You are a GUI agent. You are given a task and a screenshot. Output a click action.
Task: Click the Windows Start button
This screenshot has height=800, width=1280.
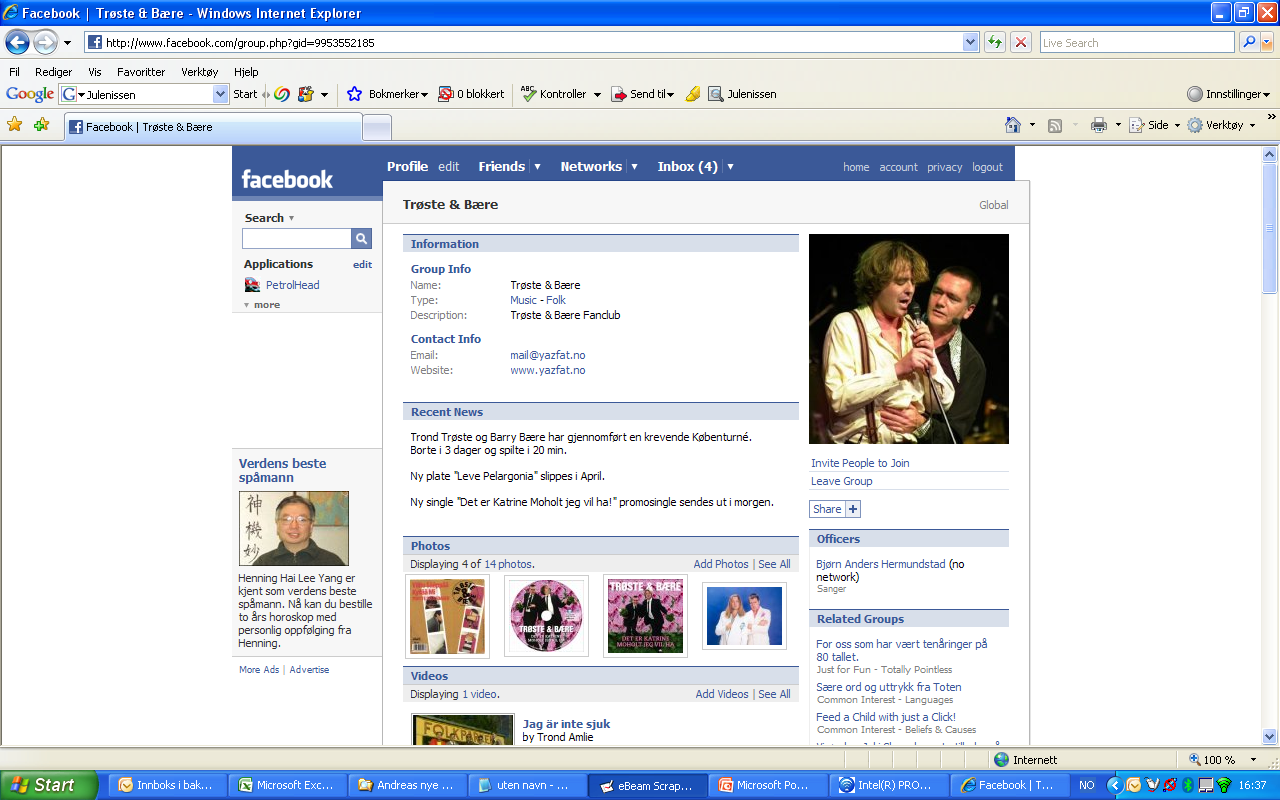49,785
